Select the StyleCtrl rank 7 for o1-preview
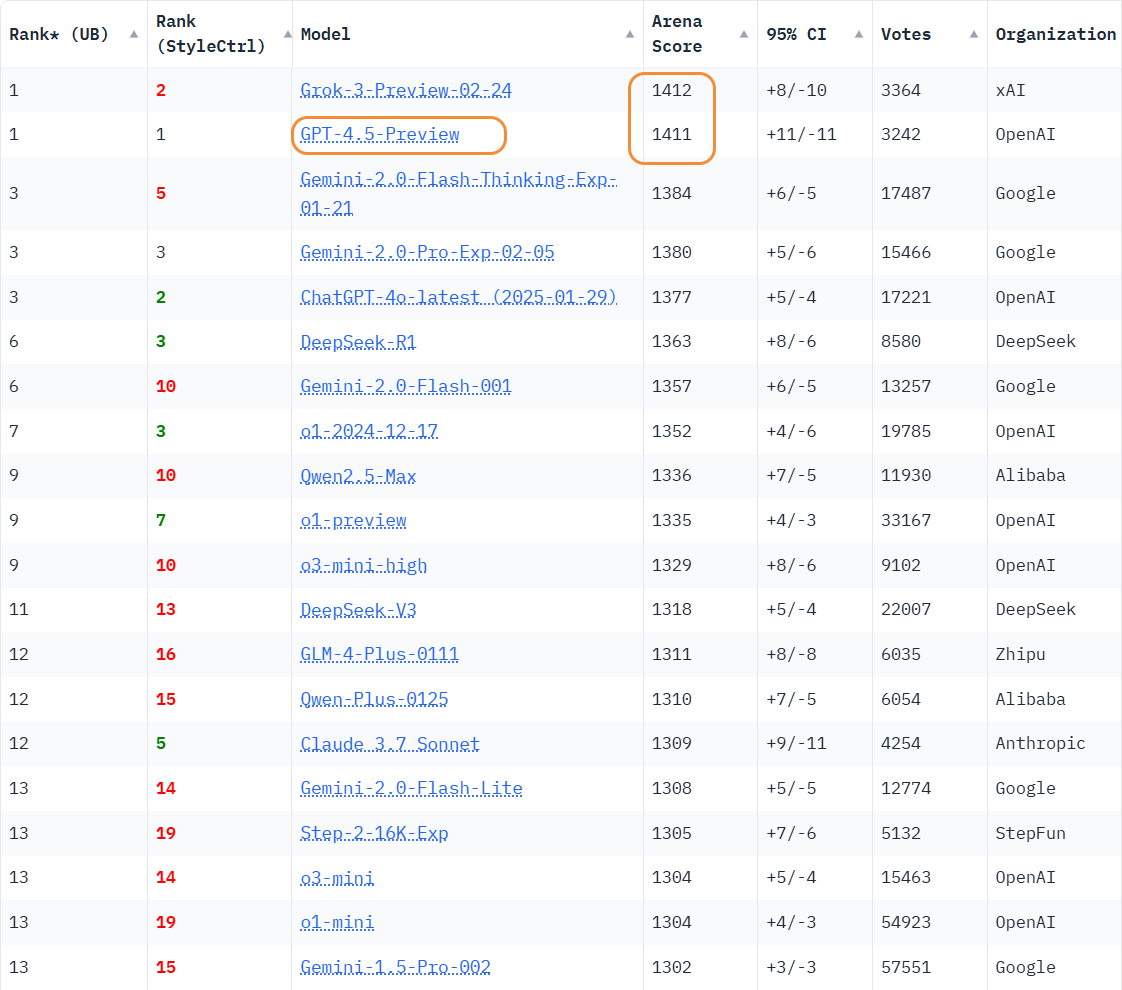 (161, 520)
